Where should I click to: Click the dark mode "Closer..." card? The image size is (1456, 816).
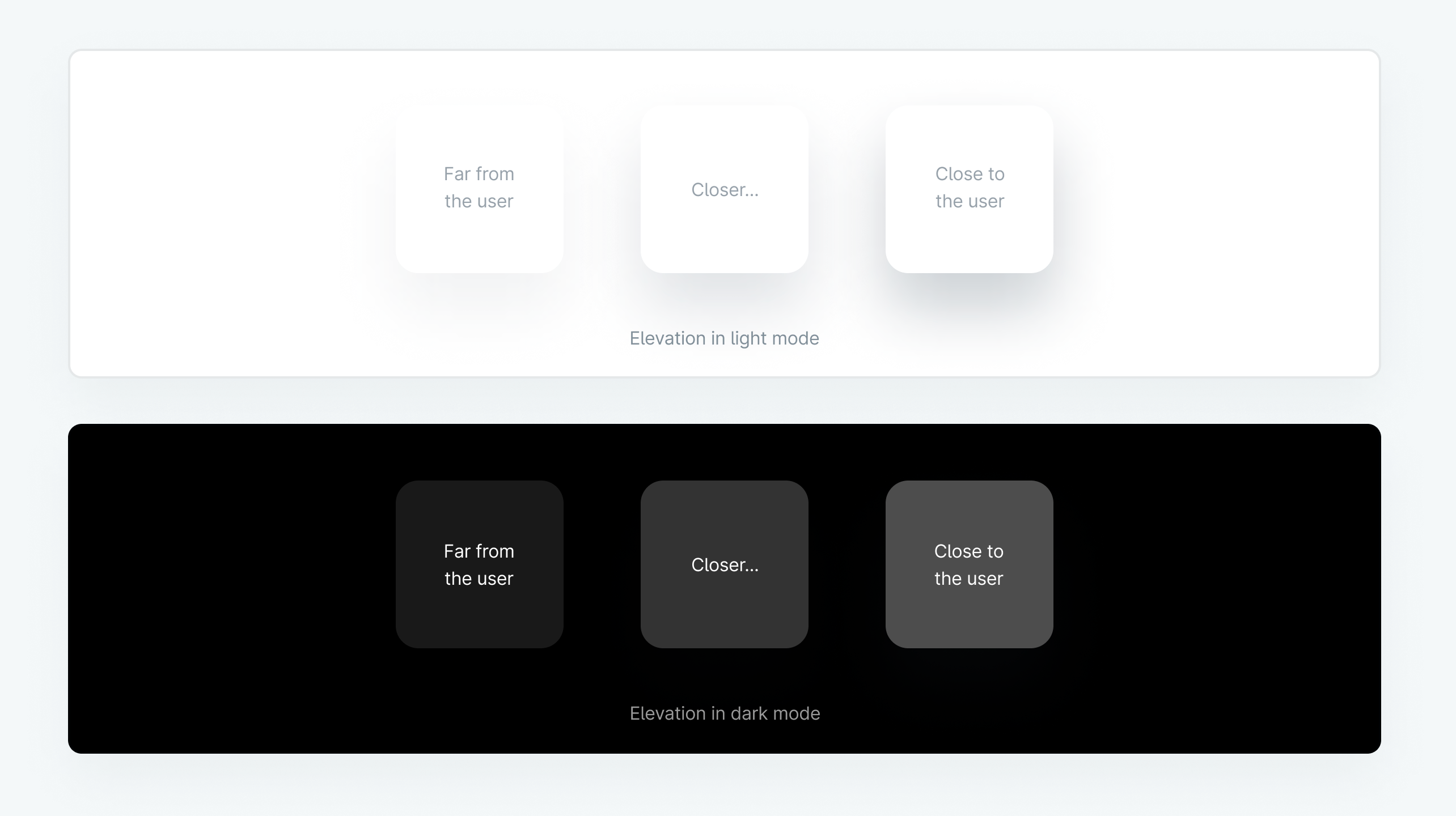point(725,564)
